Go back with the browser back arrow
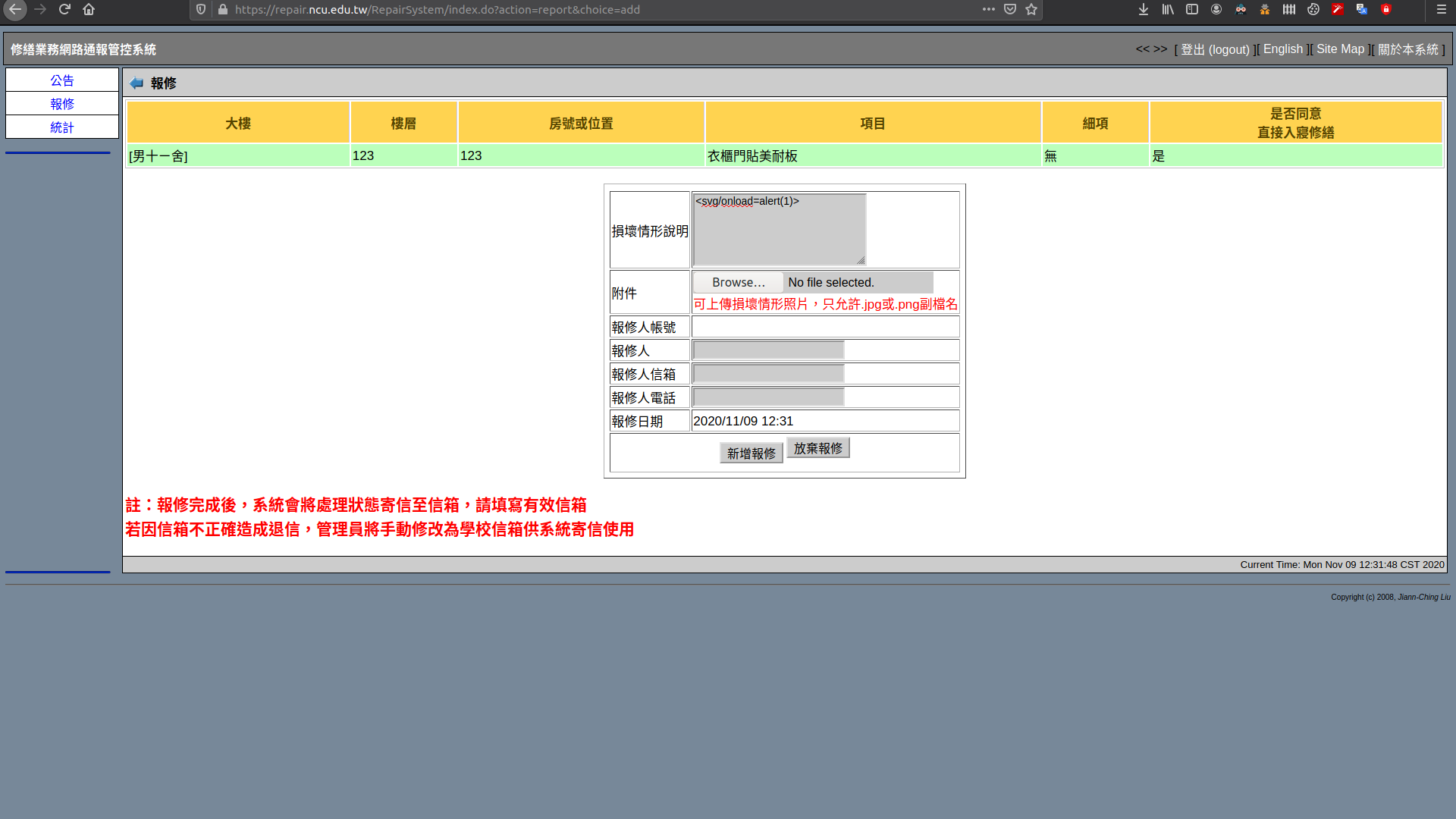 15,9
